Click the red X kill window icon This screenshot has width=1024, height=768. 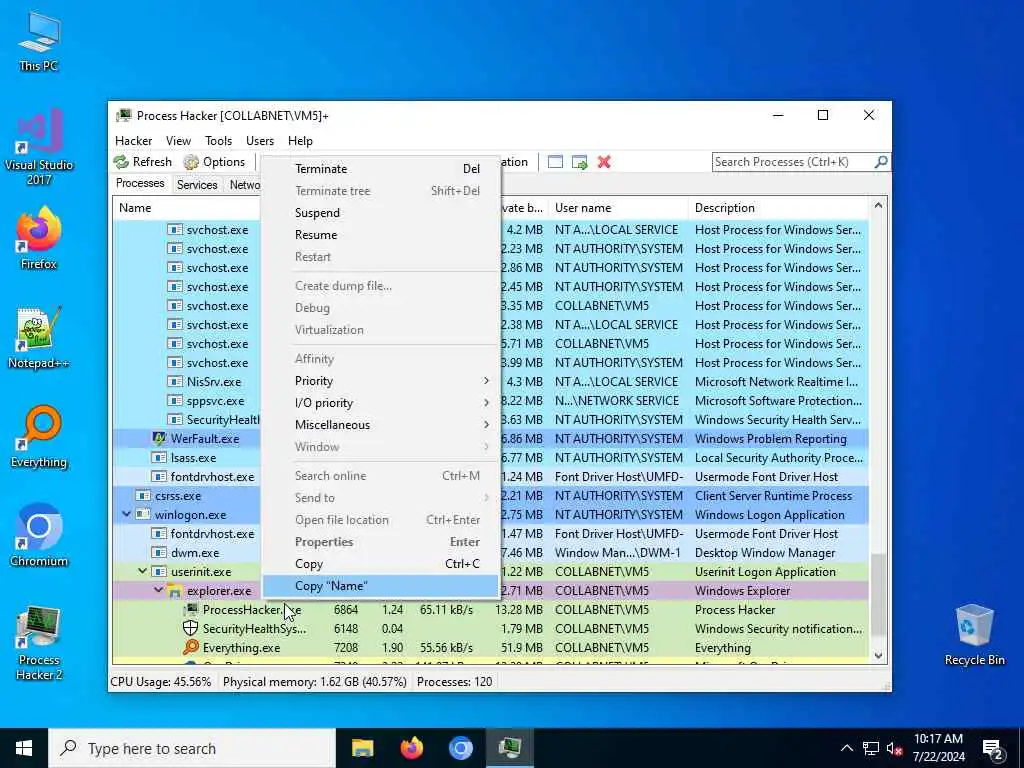604,162
